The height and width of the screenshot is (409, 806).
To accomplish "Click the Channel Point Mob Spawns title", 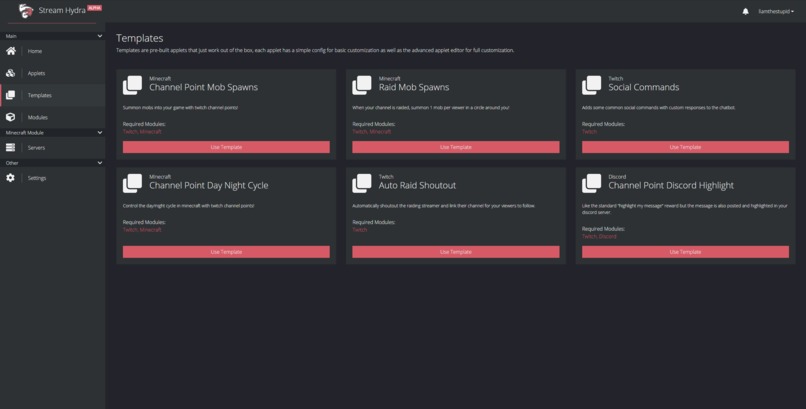I will (204, 87).
